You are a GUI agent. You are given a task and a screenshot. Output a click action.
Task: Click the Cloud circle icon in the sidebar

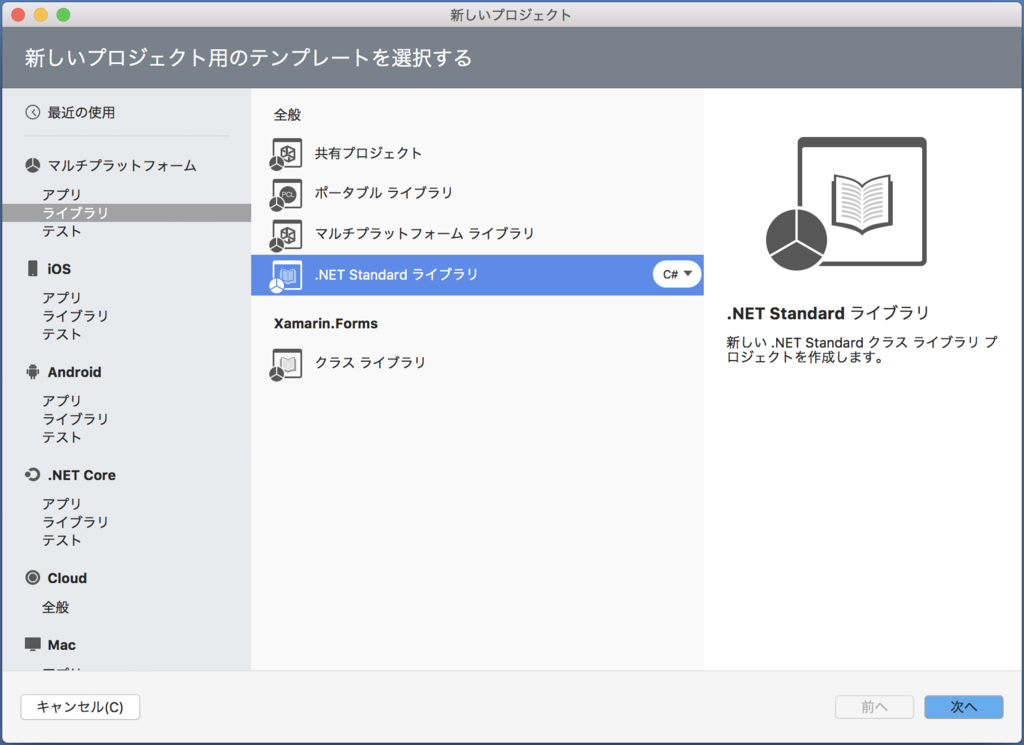[x=33, y=578]
